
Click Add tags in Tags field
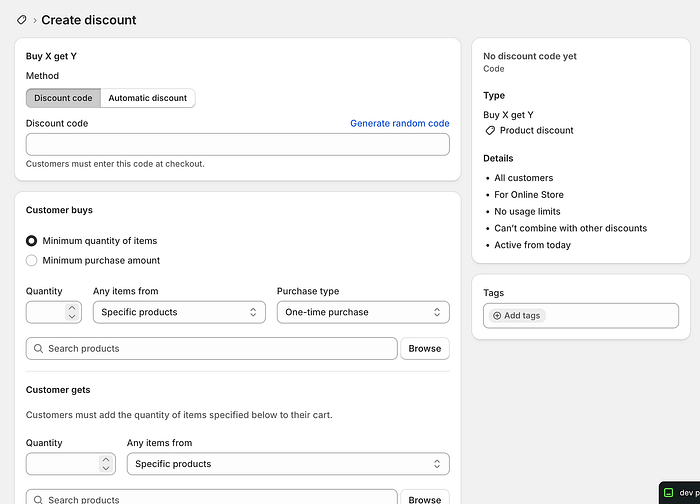pos(517,316)
